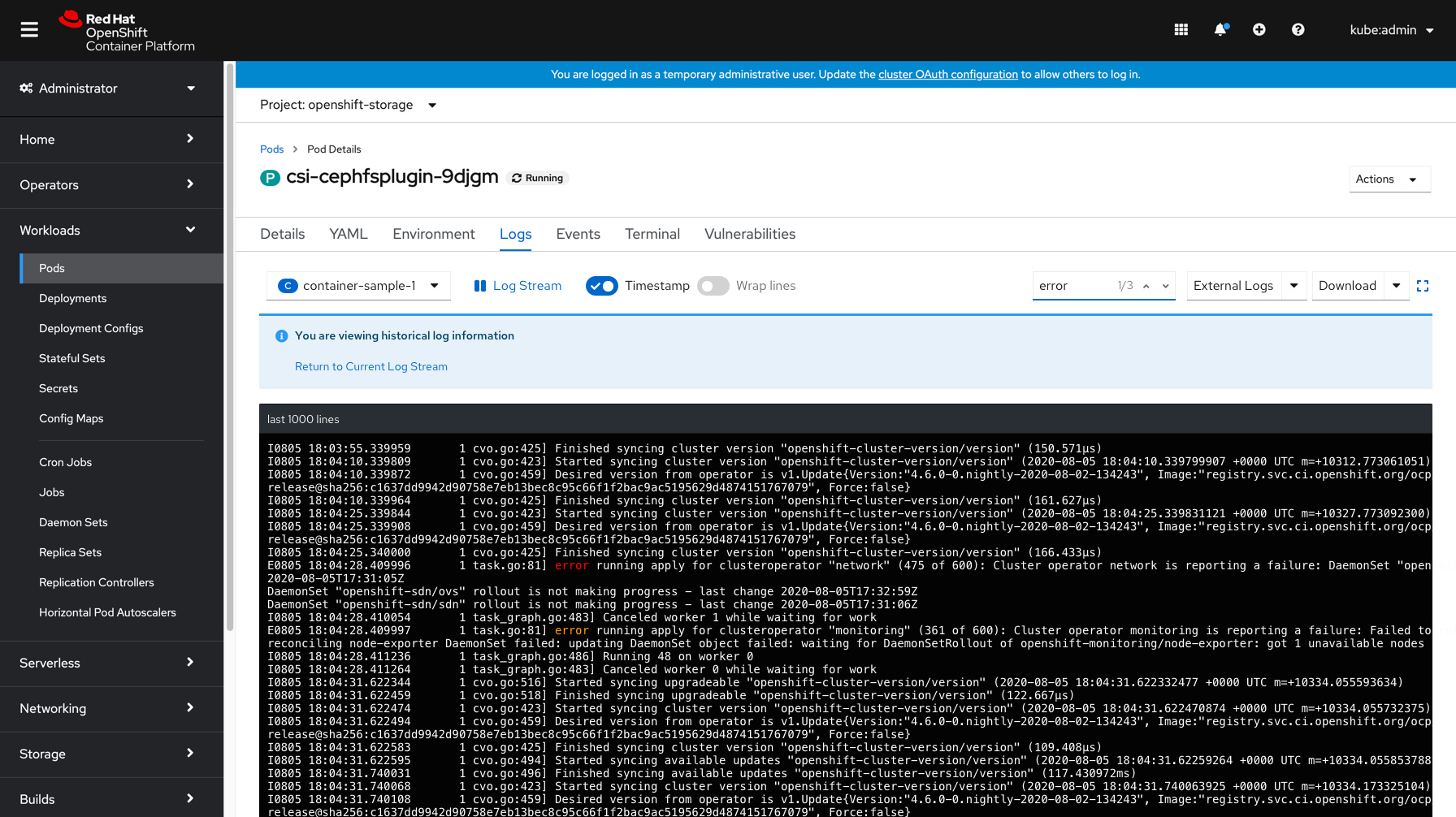Open the hamburger navigation menu
Image resolution: width=1456 pixels, height=817 pixels.
pyautogui.click(x=29, y=30)
